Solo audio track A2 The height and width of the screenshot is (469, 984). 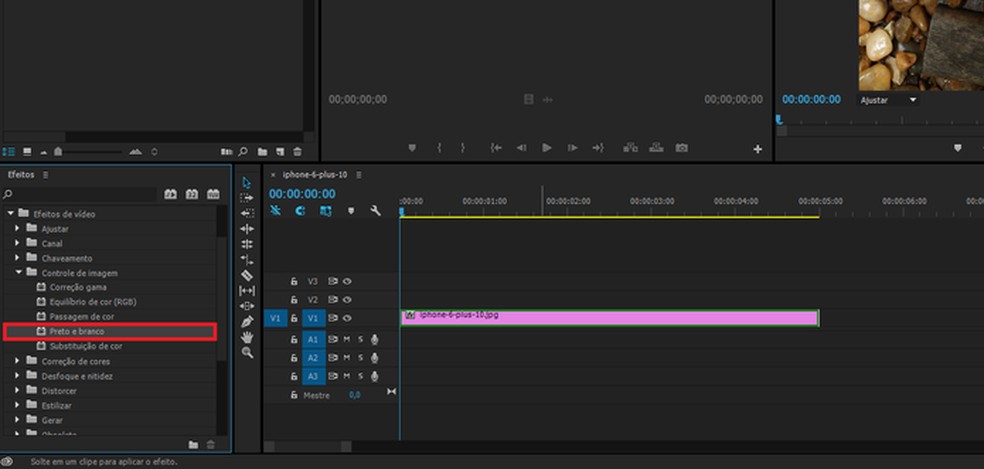click(360, 358)
